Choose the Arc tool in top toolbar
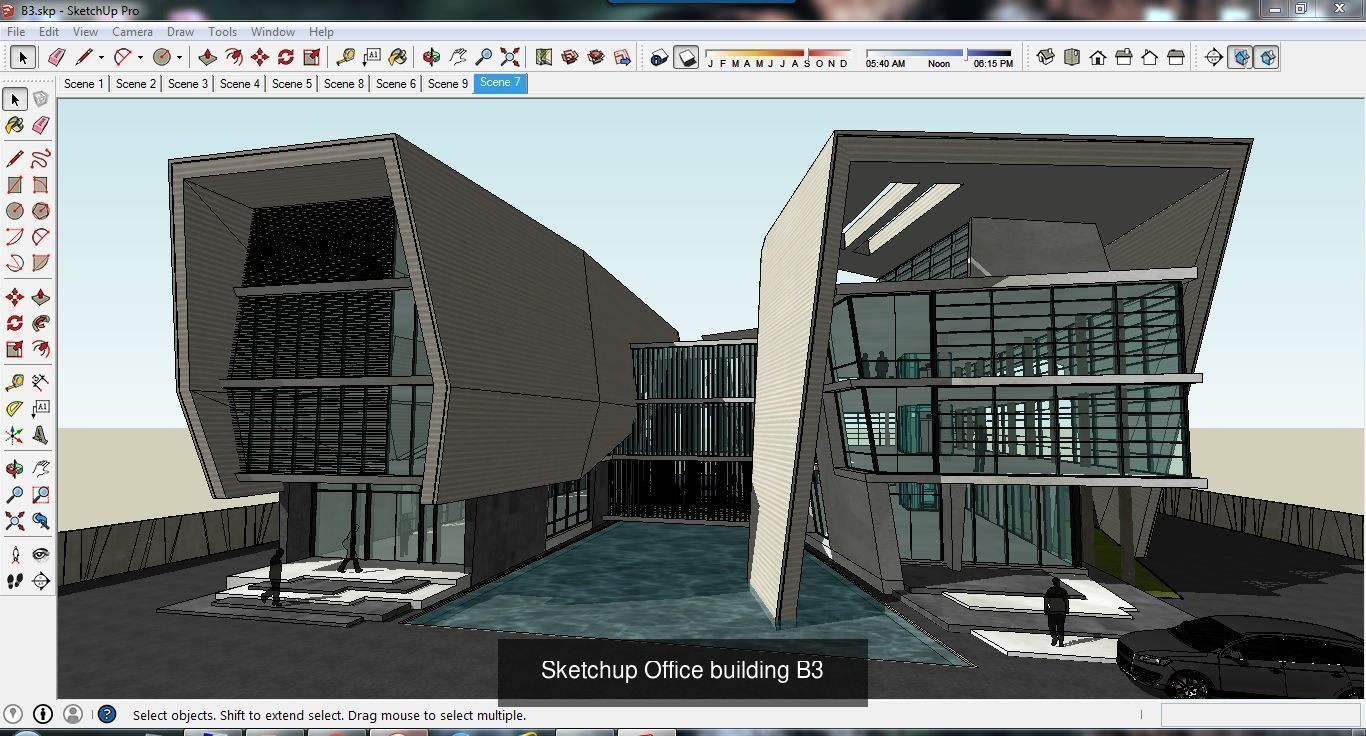 click(123, 57)
